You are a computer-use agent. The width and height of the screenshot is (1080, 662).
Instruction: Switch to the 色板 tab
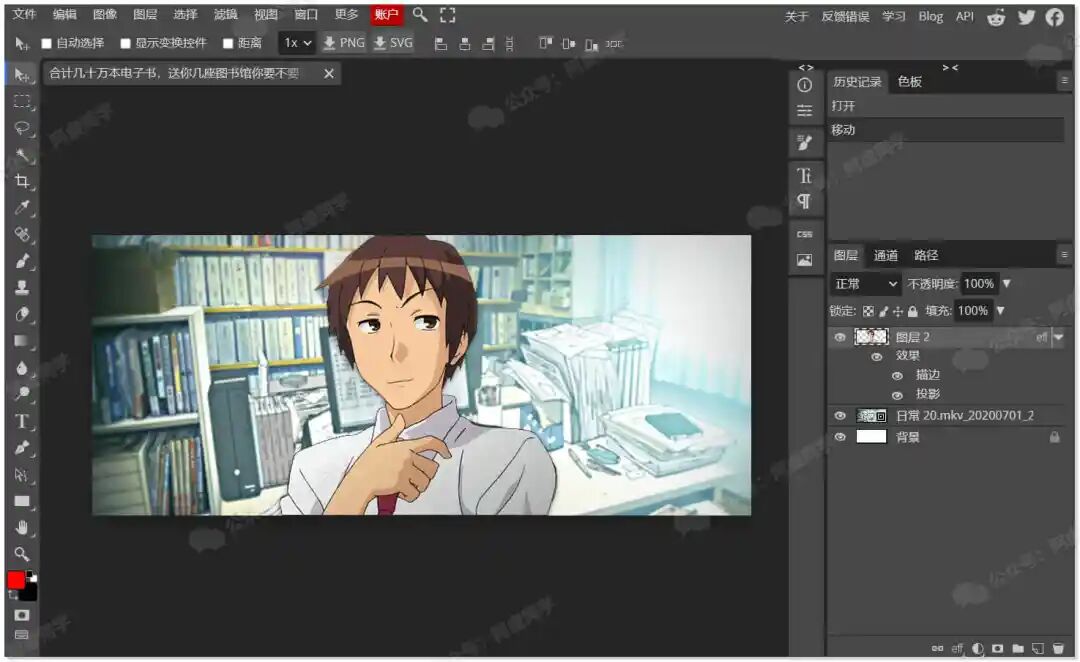(x=909, y=82)
